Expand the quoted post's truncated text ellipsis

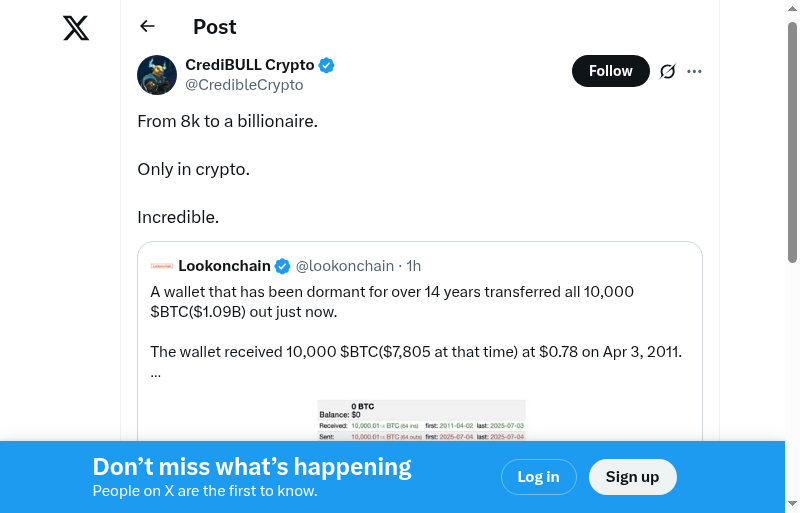pyautogui.click(x=155, y=373)
